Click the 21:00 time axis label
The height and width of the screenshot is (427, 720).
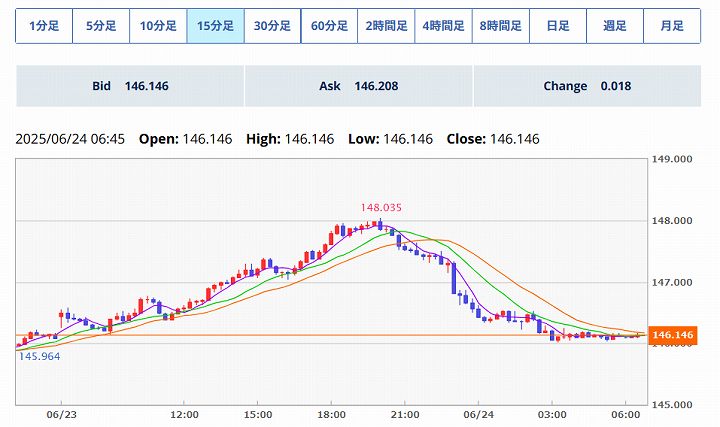pyautogui.click(x=405, y=415)
